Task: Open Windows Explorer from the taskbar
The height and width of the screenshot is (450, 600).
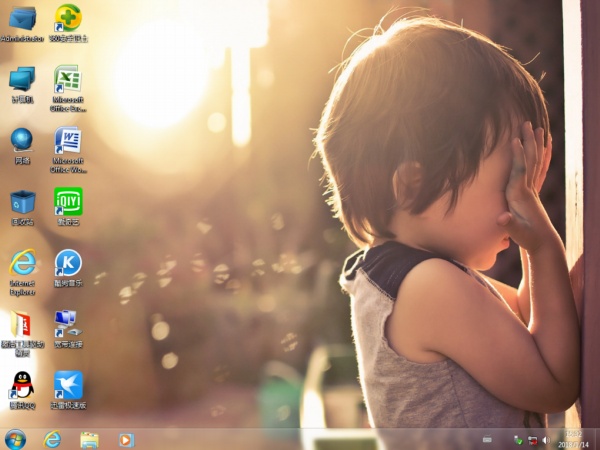Action: [x=89, y=440]
